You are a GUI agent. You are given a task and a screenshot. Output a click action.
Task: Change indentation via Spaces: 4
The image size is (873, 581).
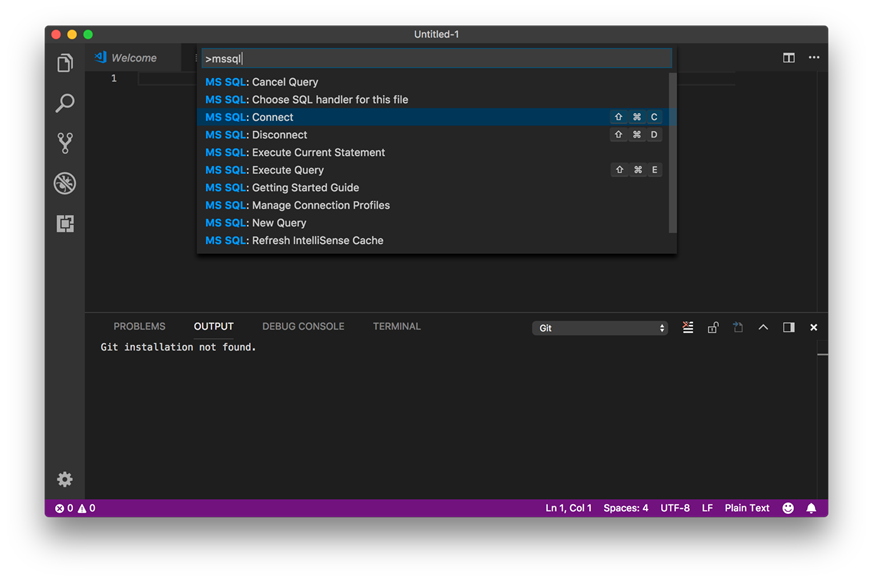click(626, 508)
